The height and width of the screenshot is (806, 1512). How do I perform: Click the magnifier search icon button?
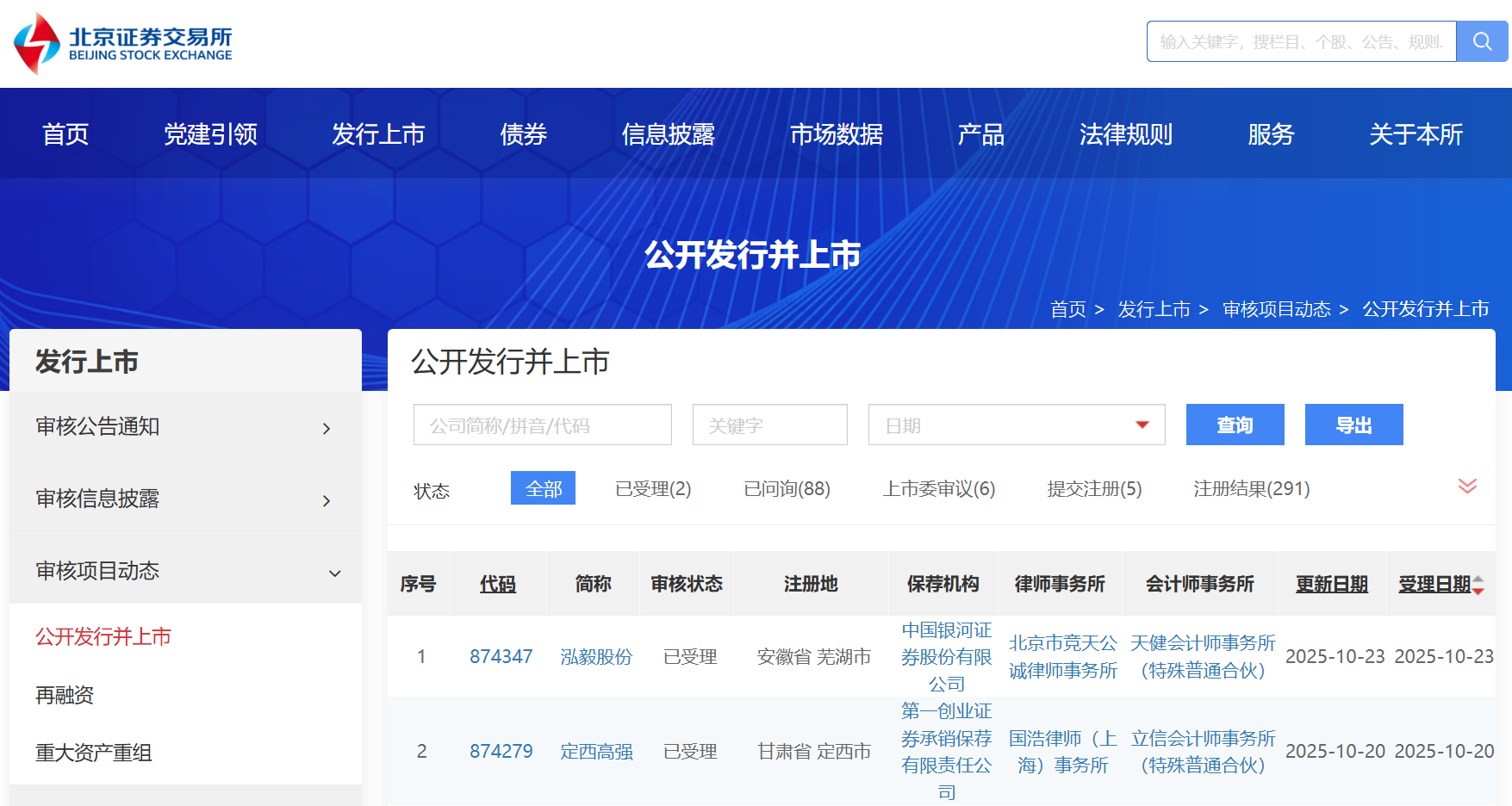(x=1481, y=41)
